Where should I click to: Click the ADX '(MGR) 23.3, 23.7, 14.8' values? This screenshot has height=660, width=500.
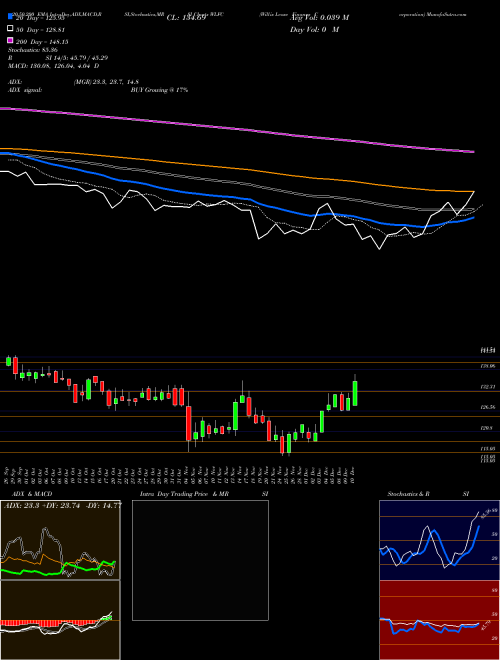click(106, 82)
